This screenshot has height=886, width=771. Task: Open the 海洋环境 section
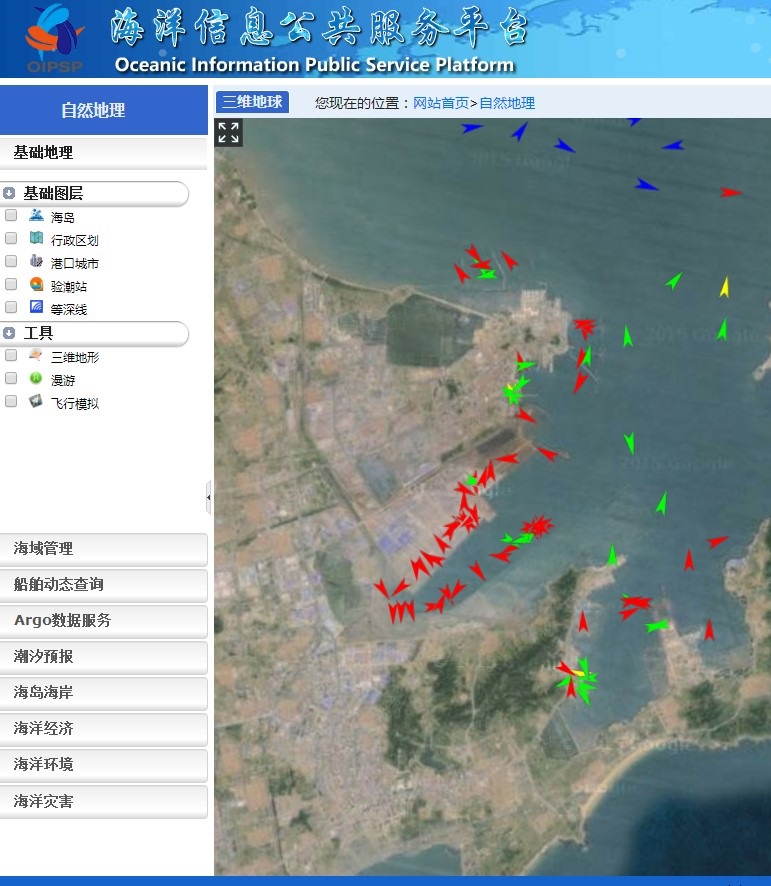coord(103,765)
